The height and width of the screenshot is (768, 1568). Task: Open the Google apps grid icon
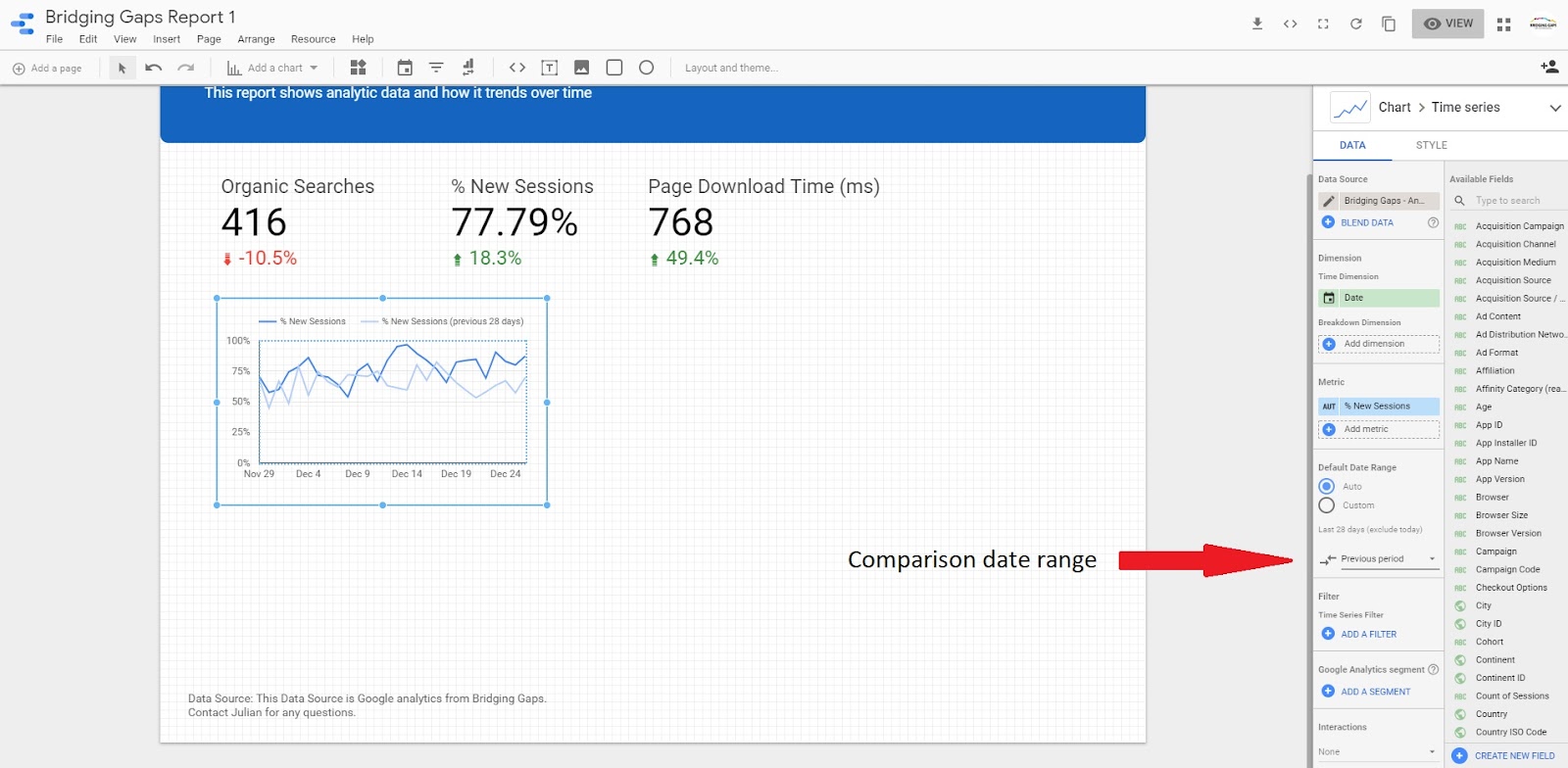[x=1504, y=24]
